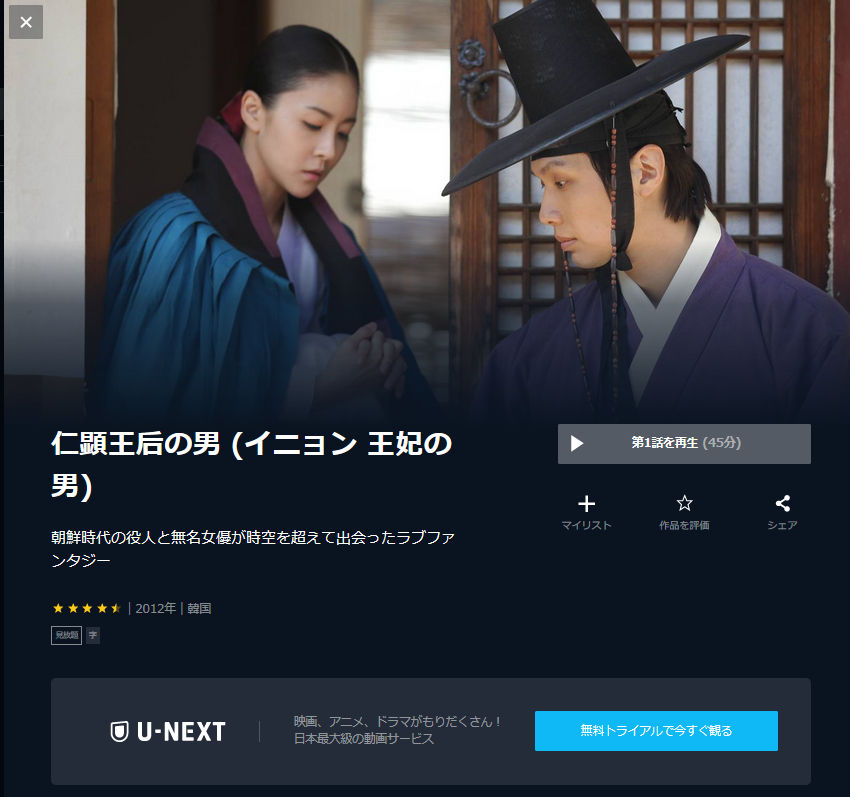Close the detail overlay with the X
The image size is (850, 797).
point(25,22)
